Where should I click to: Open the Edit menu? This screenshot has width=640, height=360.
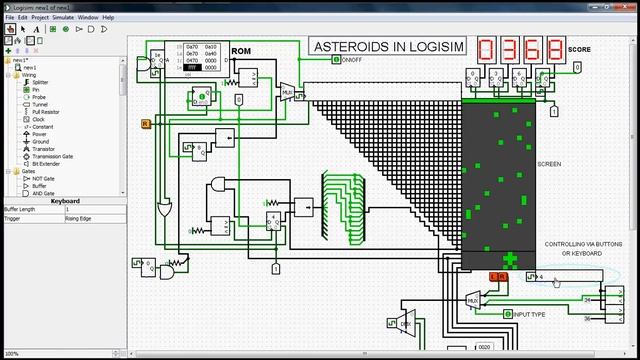click(x=22, y=18)
